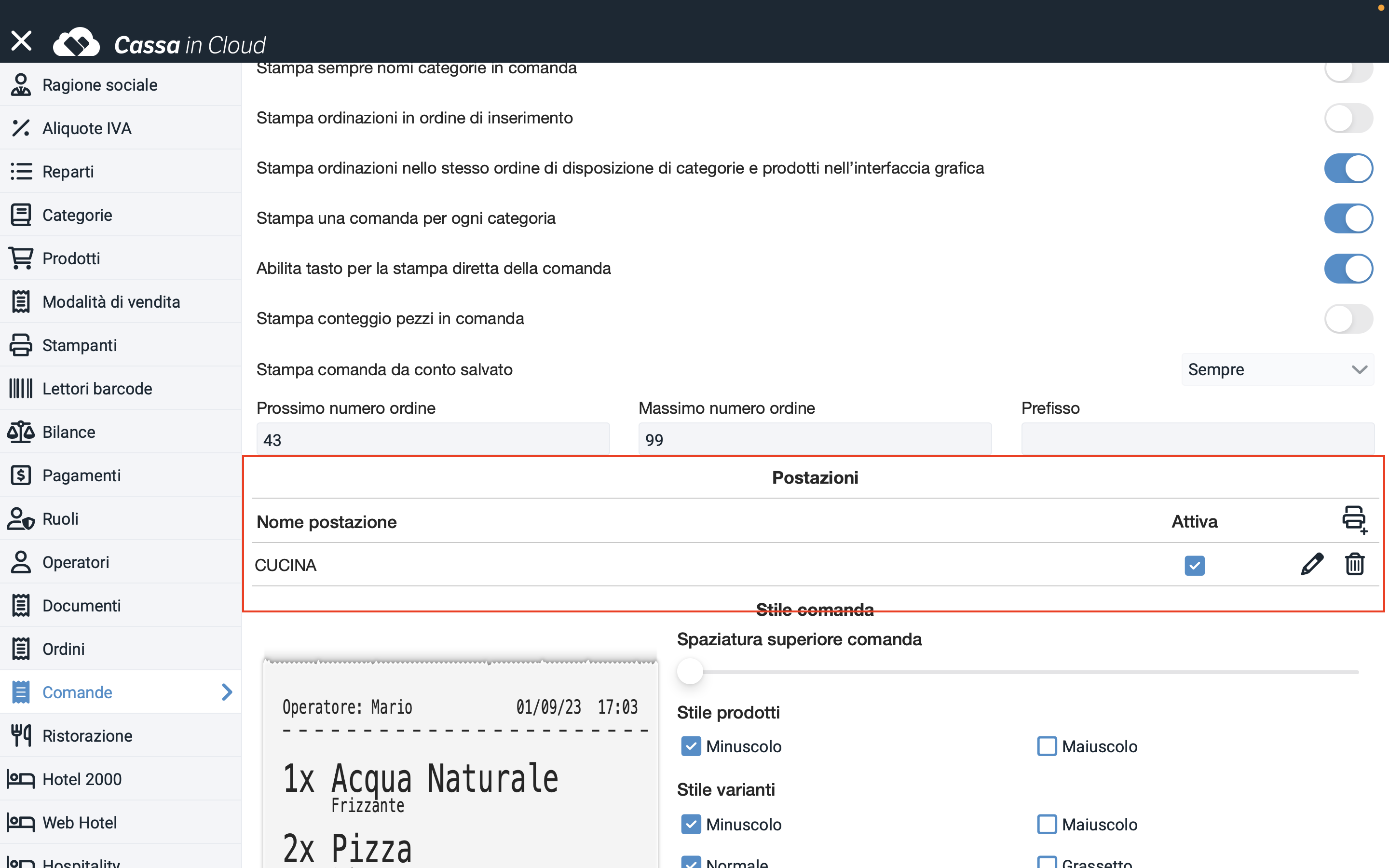Open Aliquote IVA settings

pos(121,128)
